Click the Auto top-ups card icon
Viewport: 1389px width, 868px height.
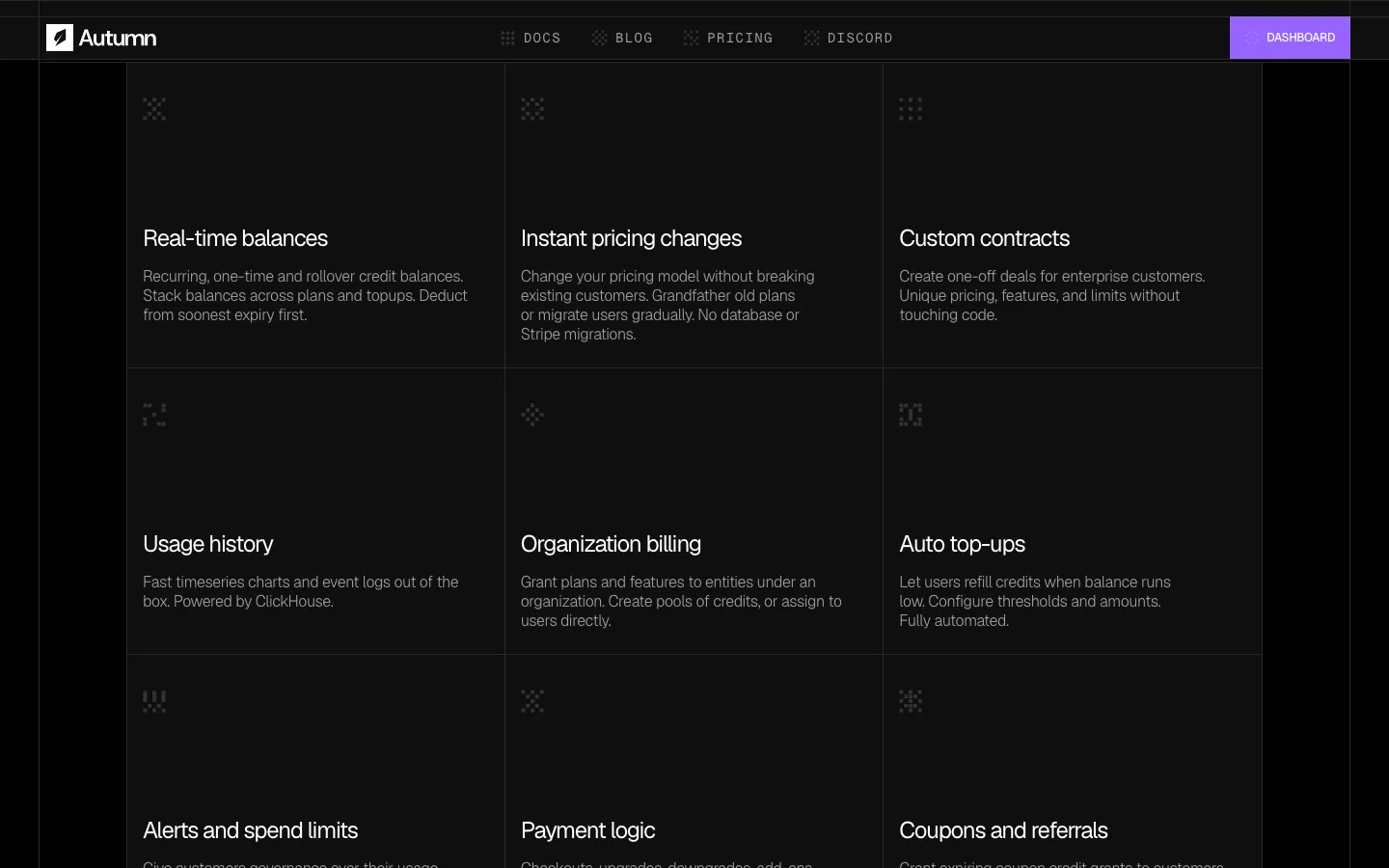coord(911,415)
